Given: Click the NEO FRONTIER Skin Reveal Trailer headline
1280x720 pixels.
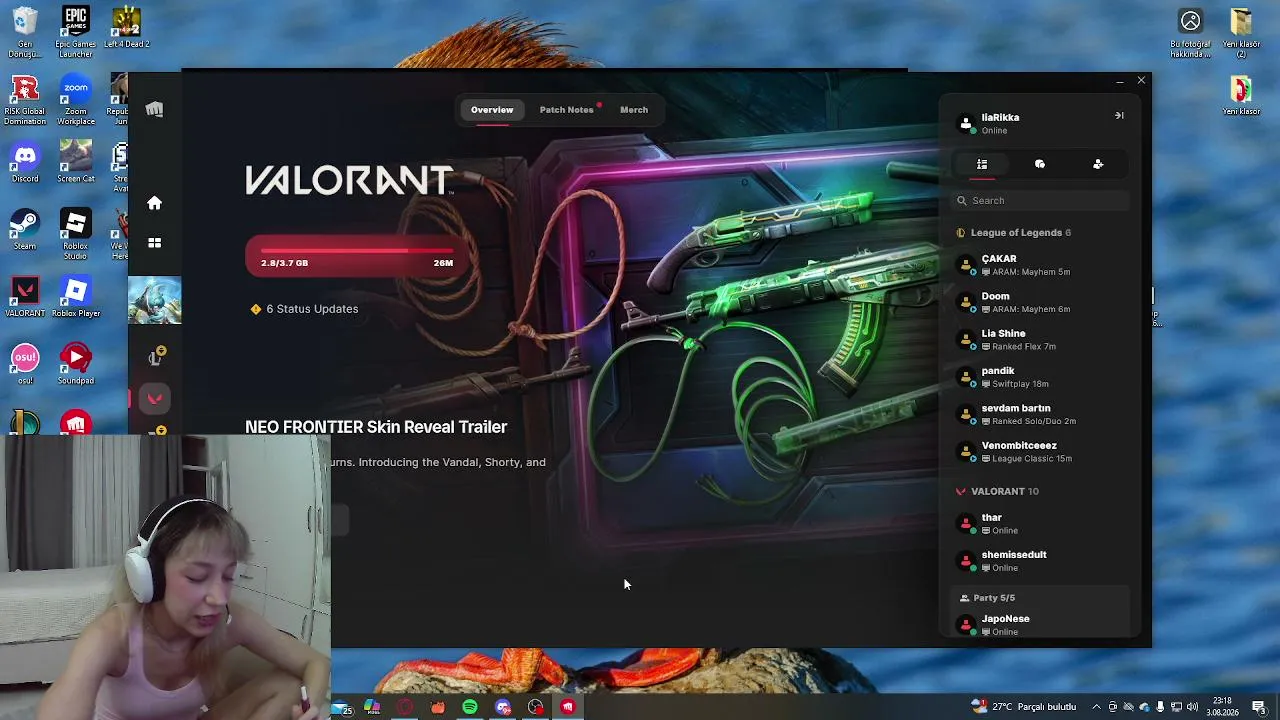Looking at the screenshot, I should (376, 427).
